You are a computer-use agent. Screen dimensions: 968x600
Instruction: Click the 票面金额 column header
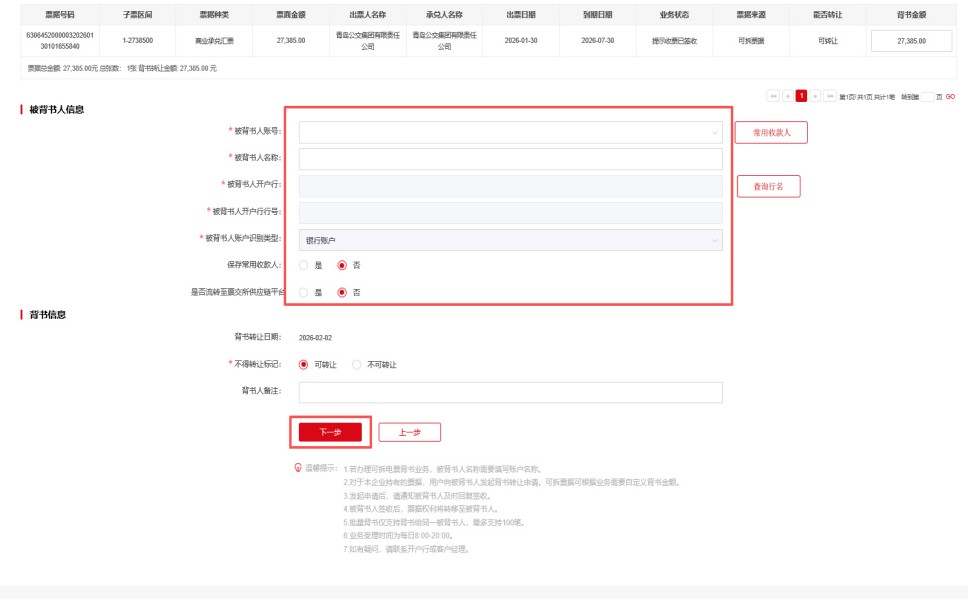(x=291, y=15)
